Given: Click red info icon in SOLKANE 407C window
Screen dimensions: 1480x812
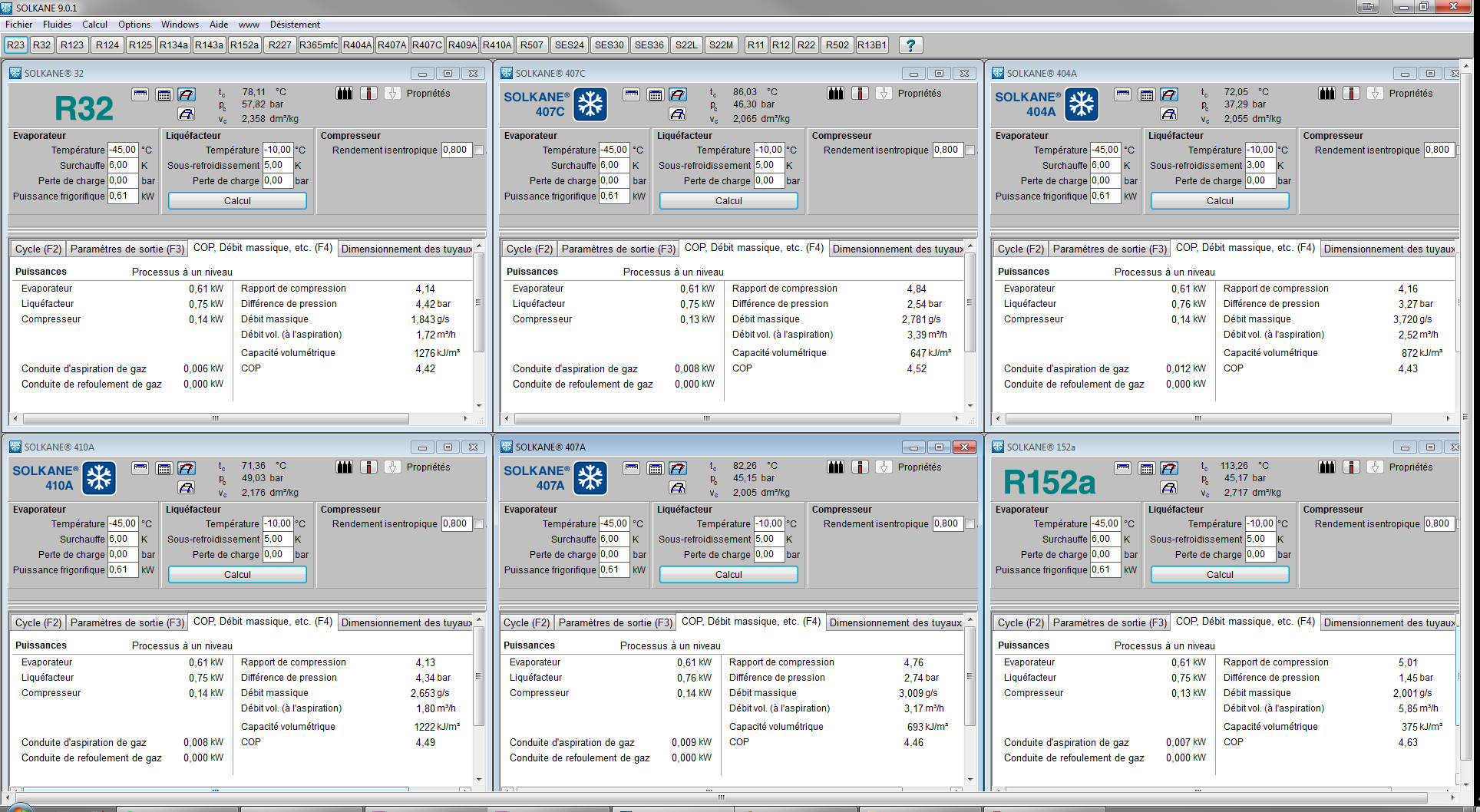Looking at the screenshot, I should (x=861, y=94).
